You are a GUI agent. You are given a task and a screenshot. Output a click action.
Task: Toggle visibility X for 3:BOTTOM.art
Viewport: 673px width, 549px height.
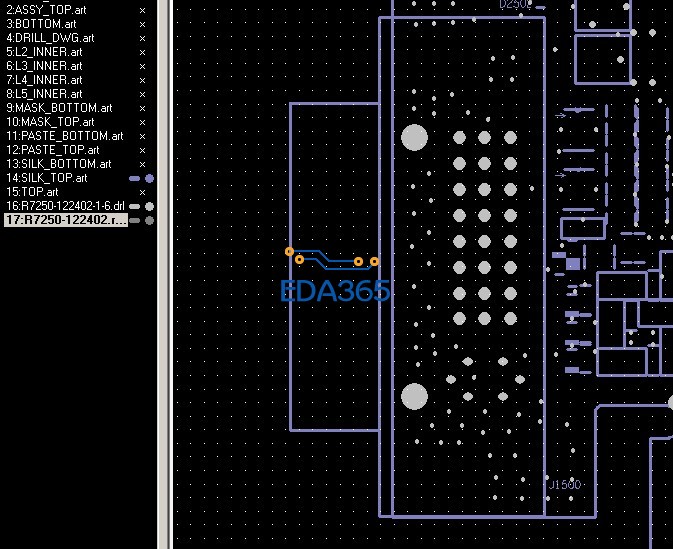coord(142,24)
